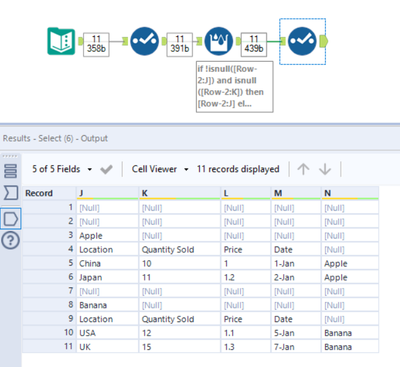
Task: Show input anchor data in Results
Action: [11, 193]
